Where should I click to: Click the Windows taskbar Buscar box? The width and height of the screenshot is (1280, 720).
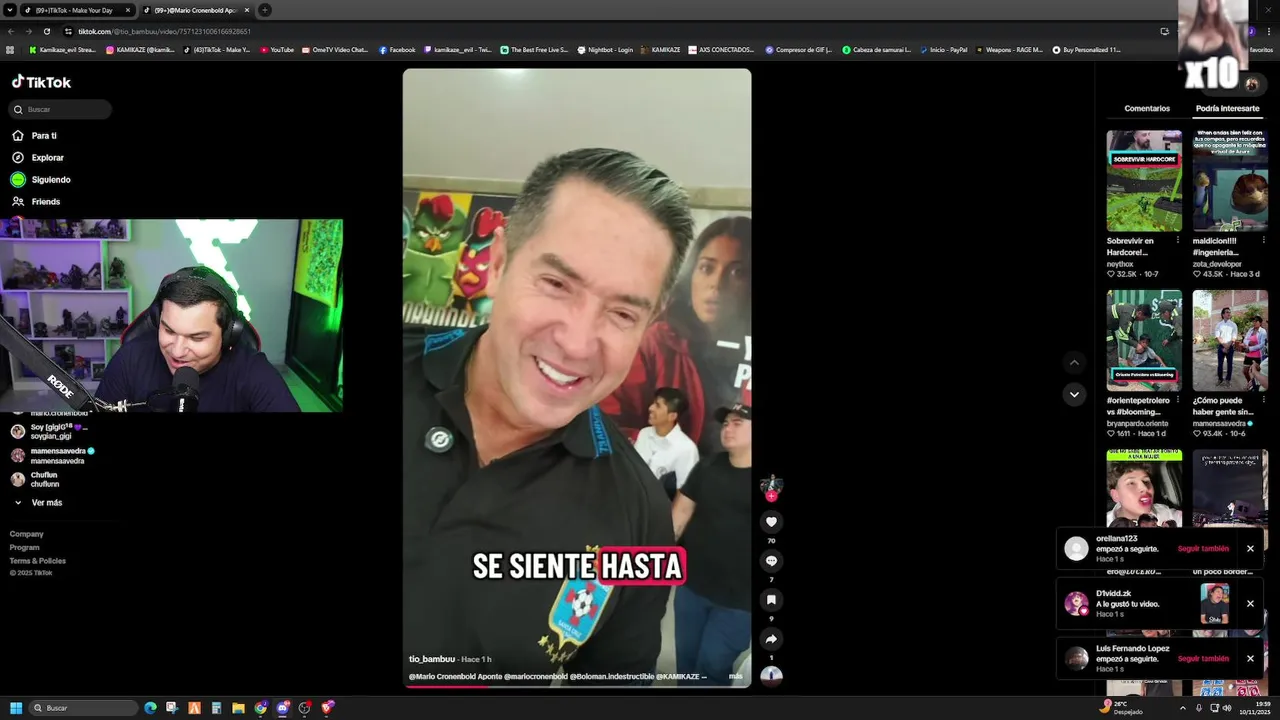click(x=84, y=708)
